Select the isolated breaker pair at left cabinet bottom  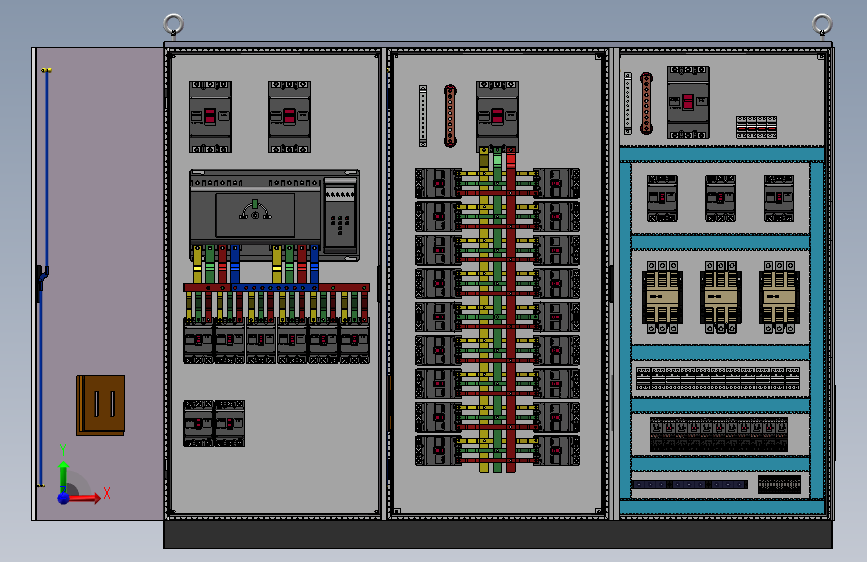coord(214,424)
